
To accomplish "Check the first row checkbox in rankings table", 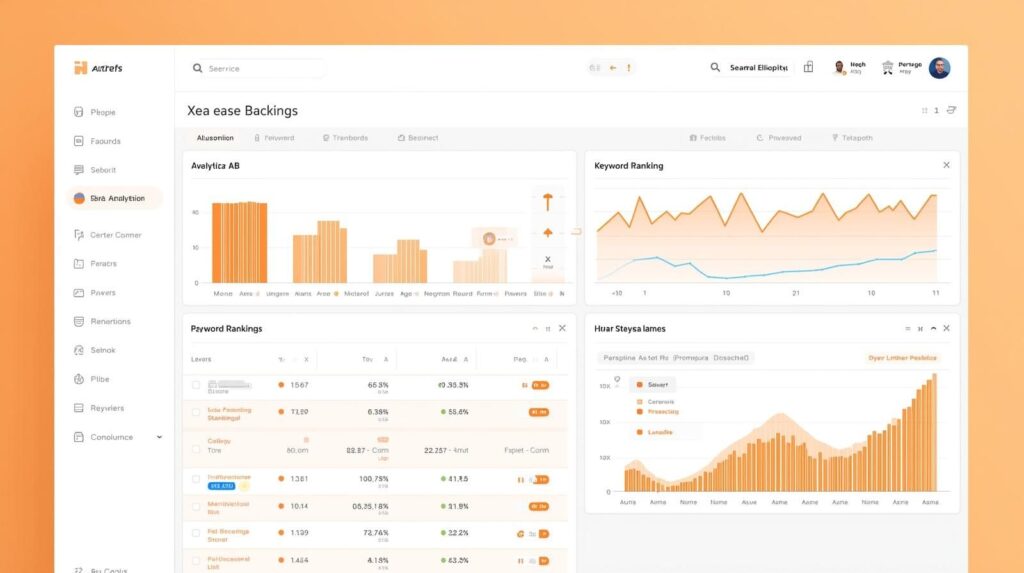I will 196,385.
